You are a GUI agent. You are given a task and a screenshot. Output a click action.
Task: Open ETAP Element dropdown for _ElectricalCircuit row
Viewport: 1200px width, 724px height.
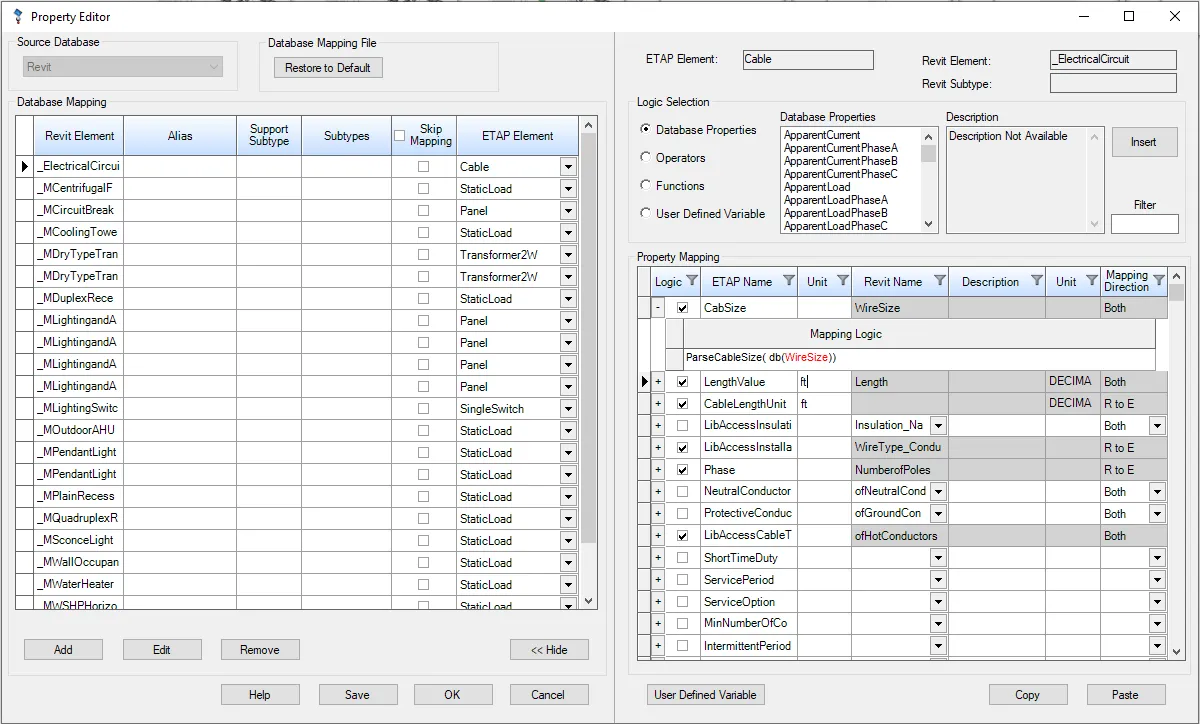click(568, 167)
